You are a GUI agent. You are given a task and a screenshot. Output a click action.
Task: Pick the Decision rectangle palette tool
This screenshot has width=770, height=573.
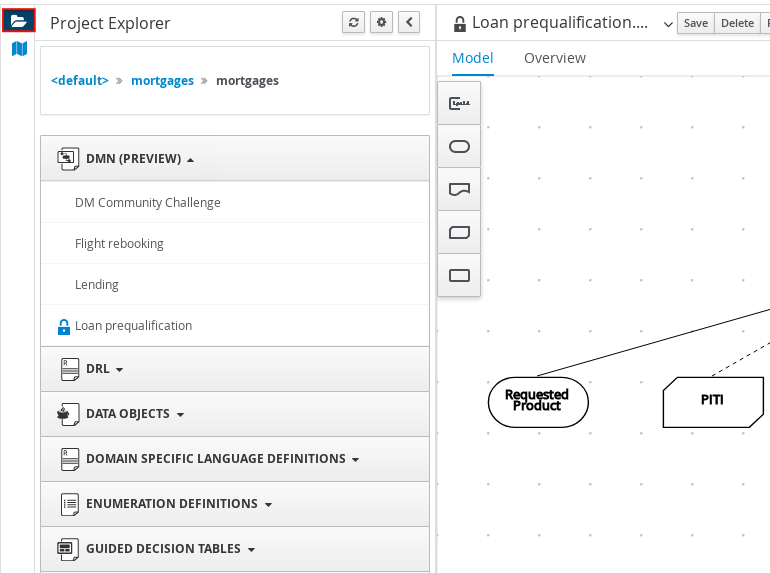460,275
